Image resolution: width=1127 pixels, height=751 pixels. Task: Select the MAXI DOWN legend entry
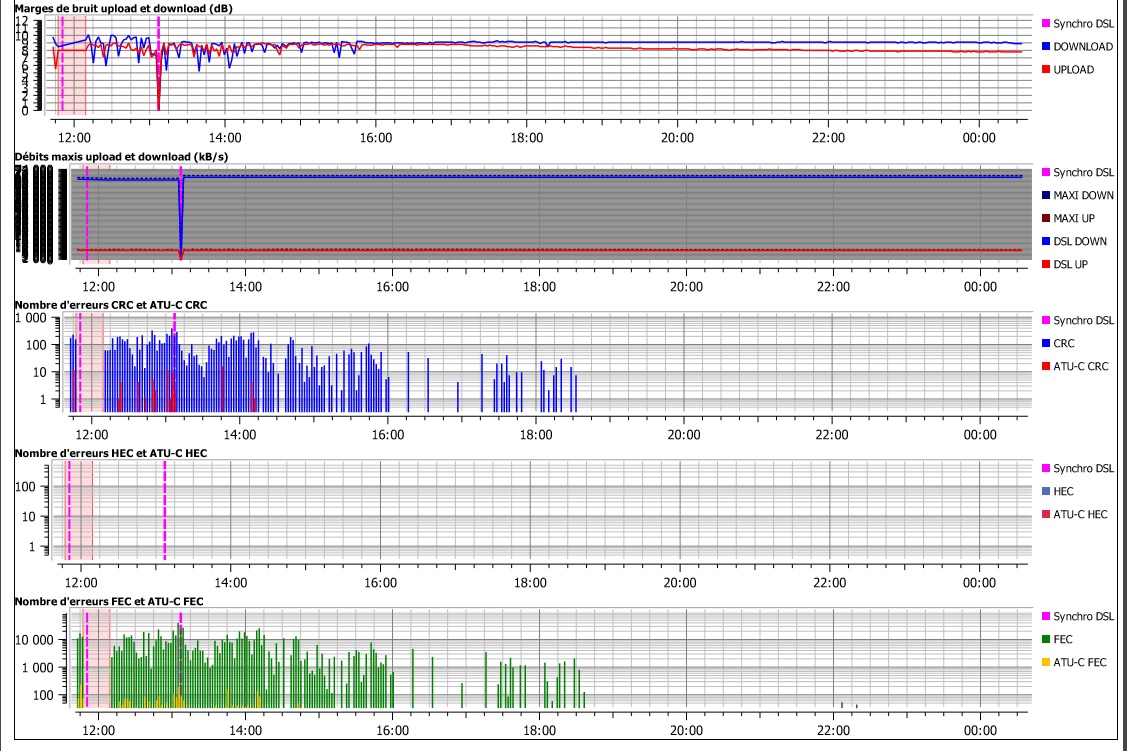[1083, 196]
